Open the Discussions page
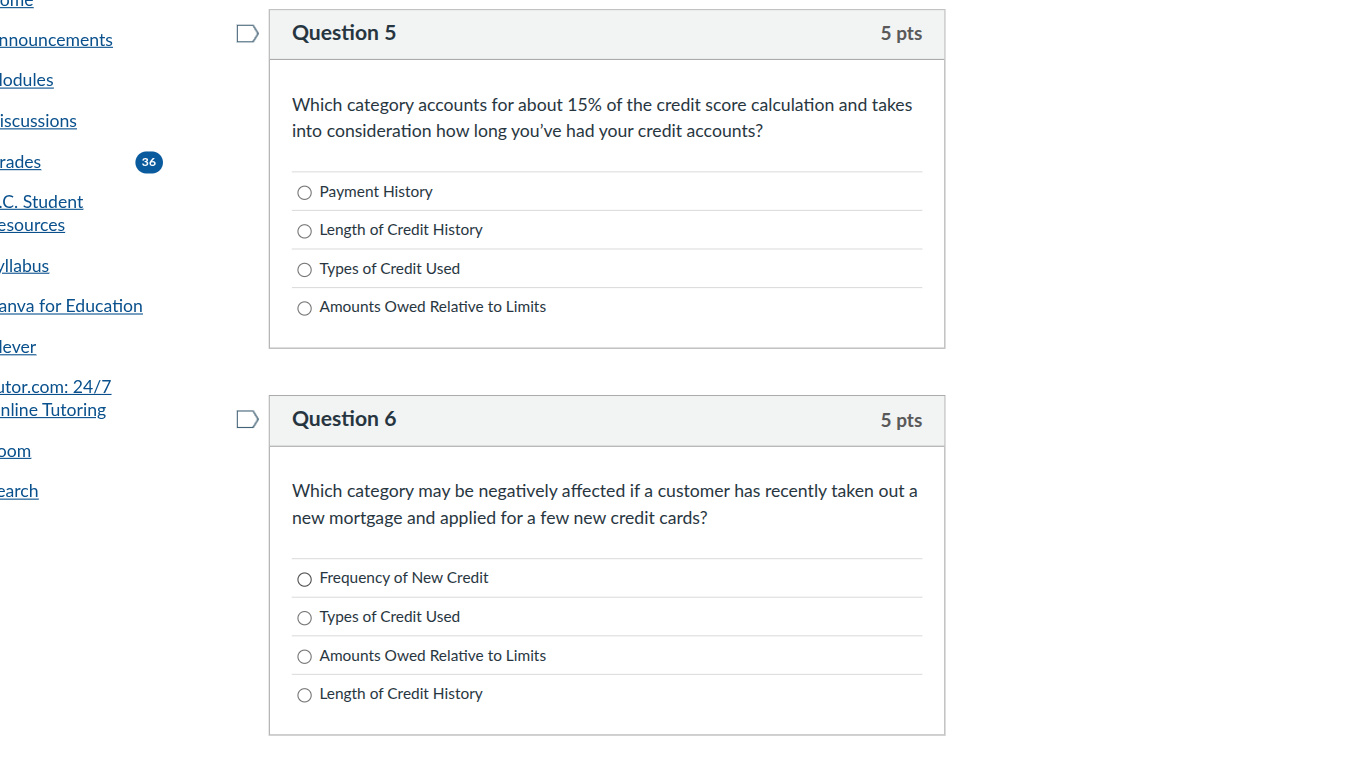Viewport: 1366px width, 768px height. pos(38,121)
